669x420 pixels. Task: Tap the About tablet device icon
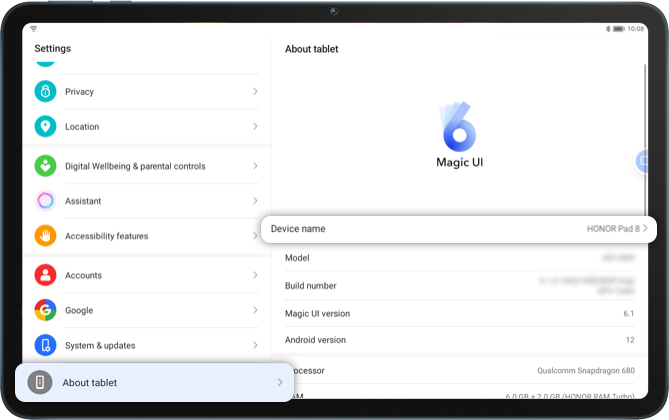pos(40,383)
